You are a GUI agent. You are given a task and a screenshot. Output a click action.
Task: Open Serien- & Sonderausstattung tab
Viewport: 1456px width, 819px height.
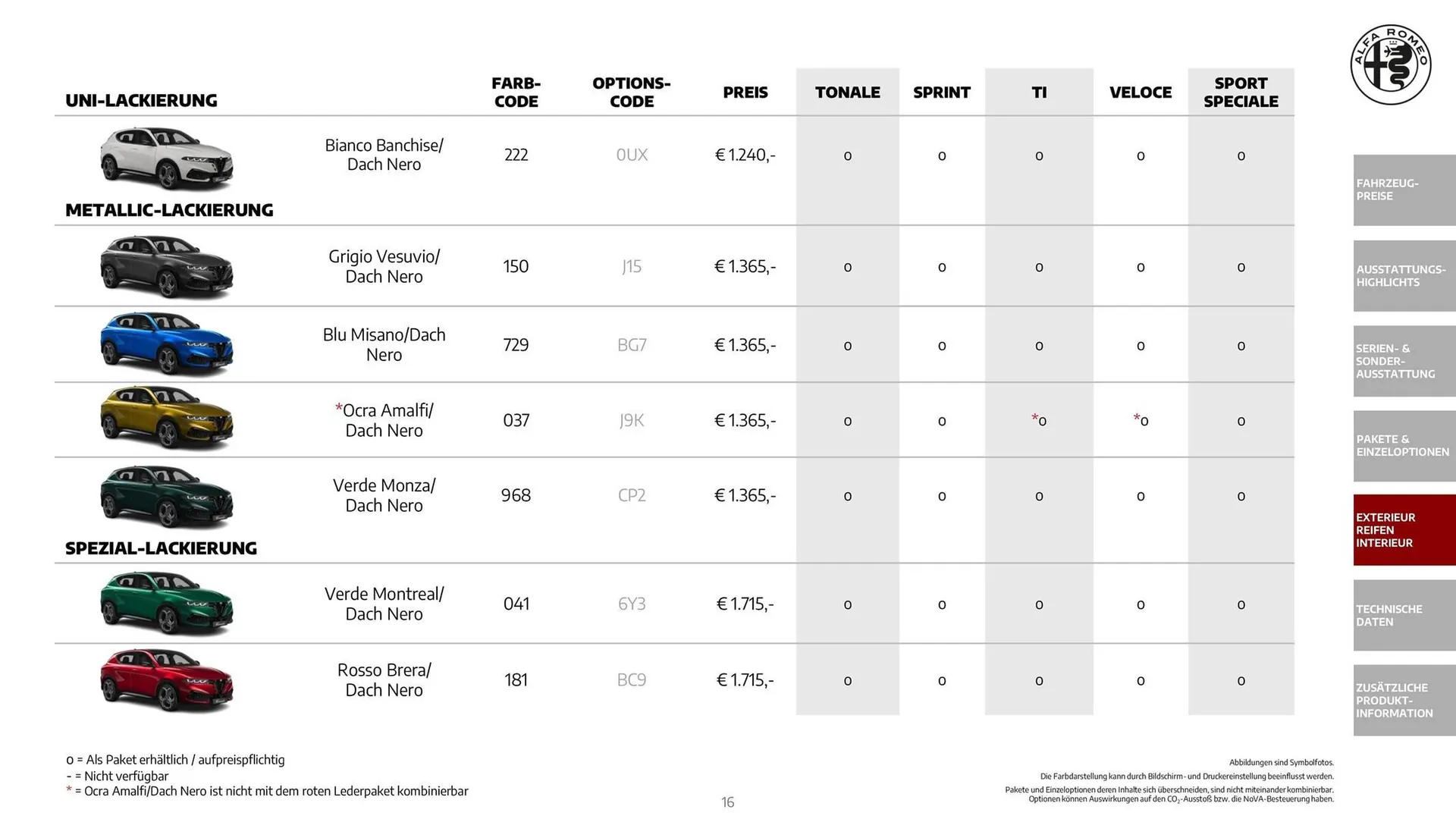1404,361
